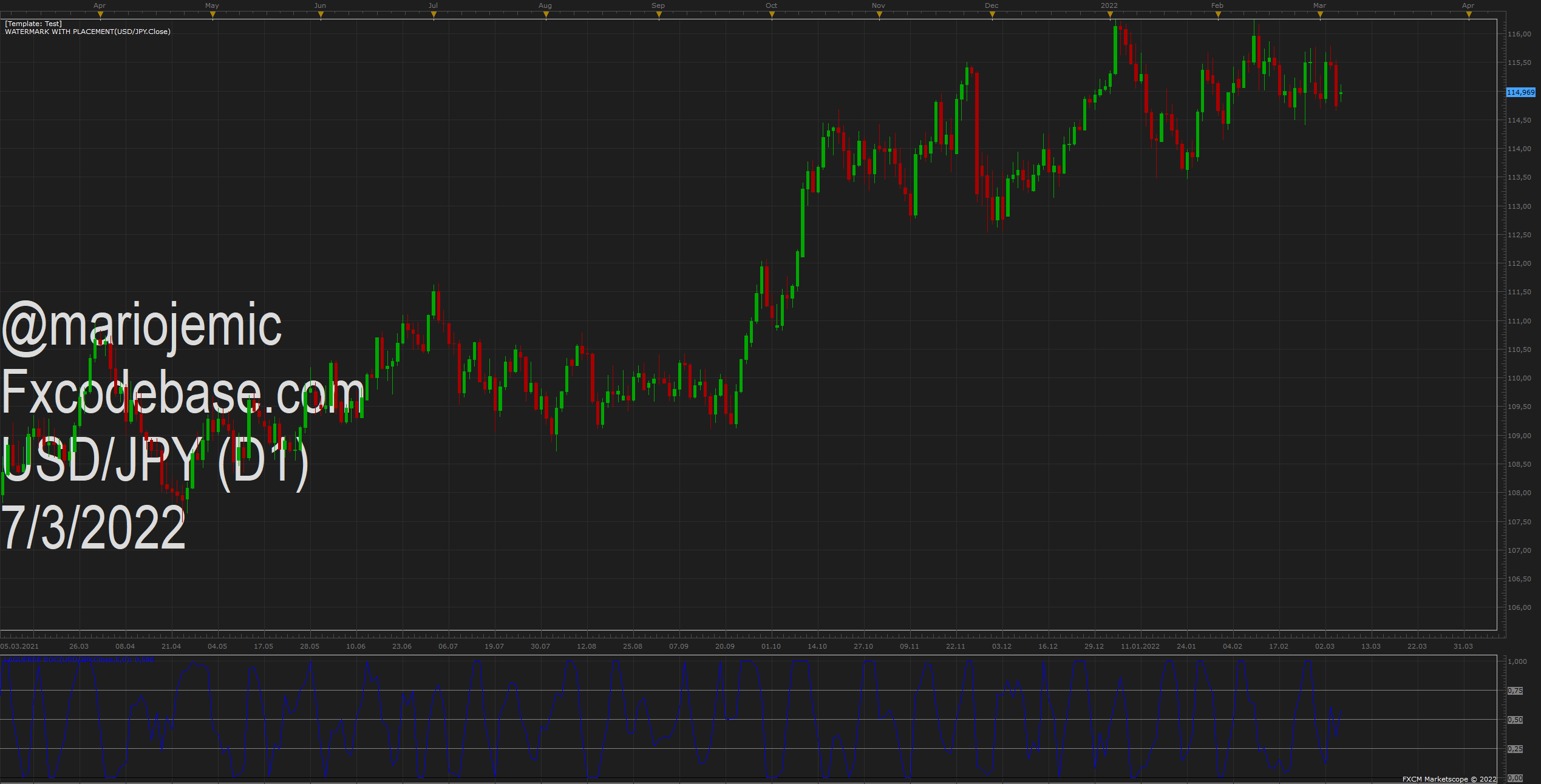Click the Jul month marker triangle

click(434, 15)
